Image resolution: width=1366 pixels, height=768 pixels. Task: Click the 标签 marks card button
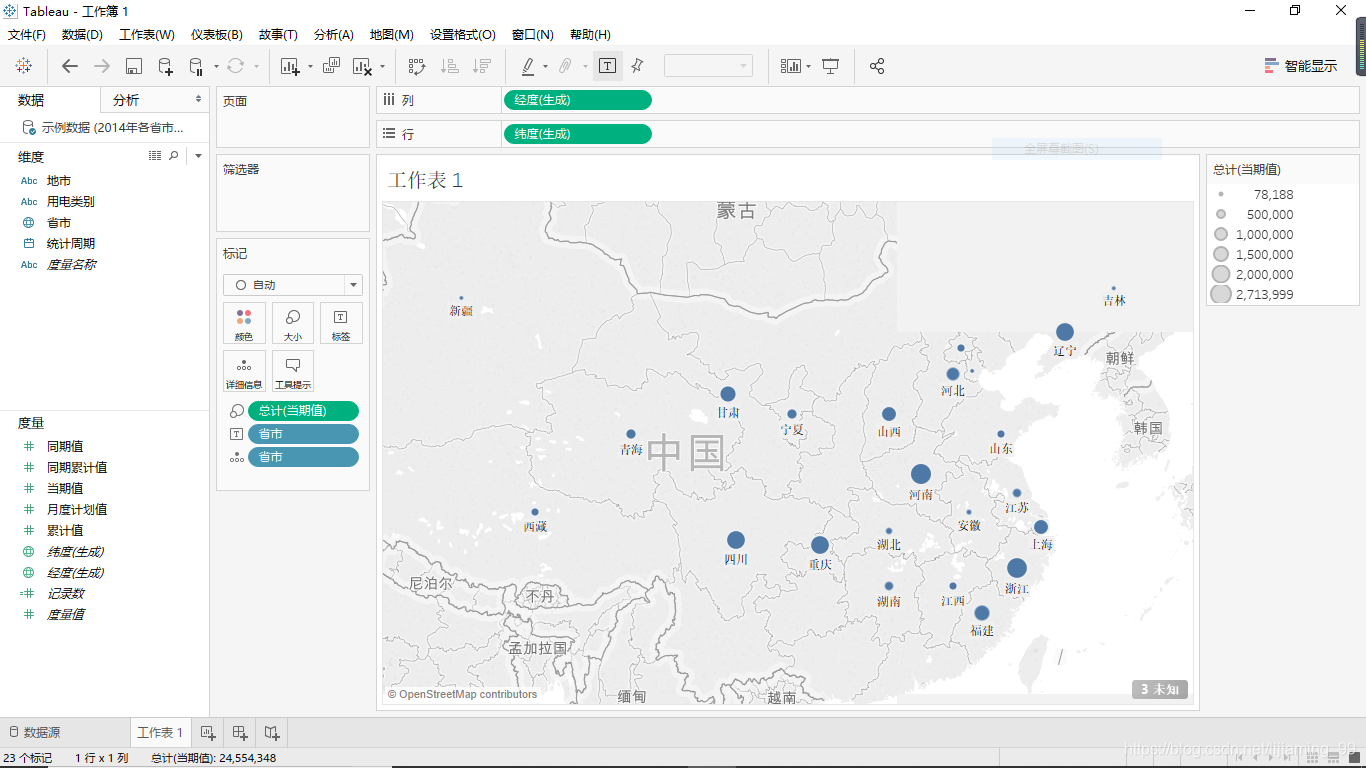click(x=341, y=323)
